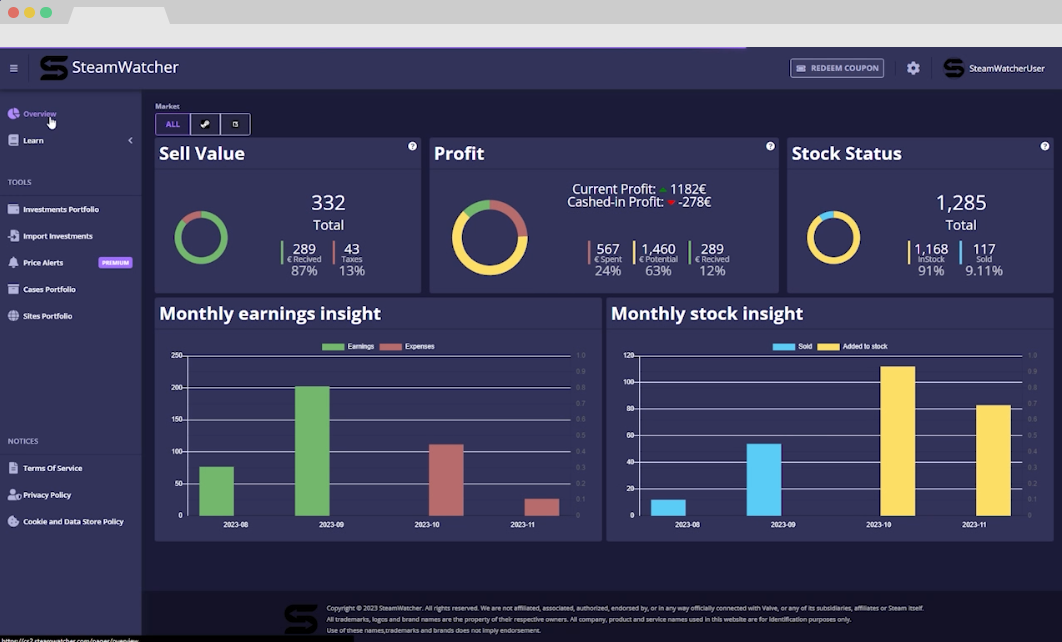The width and height of the screenshot is (1062, 642).
Task: Open the settings gear icon
Action: tap(913, 68)
